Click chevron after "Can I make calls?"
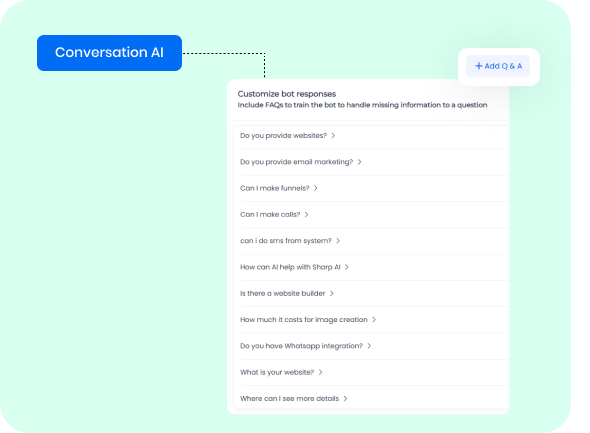590x433 pixels. pos(306,214)
